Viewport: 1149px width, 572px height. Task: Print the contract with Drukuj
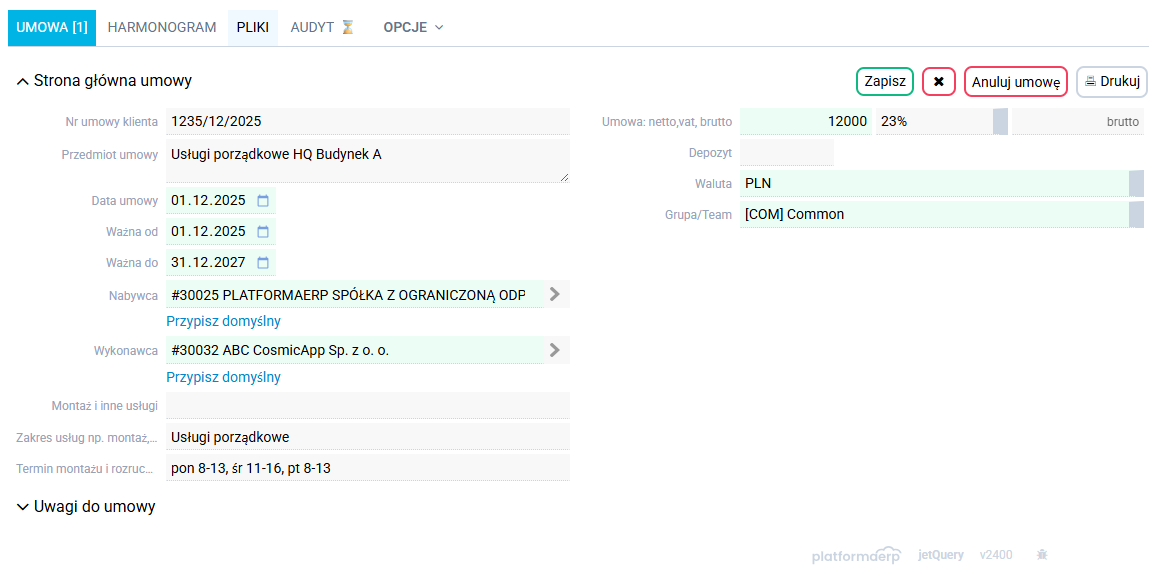(x=1111, y=82)
